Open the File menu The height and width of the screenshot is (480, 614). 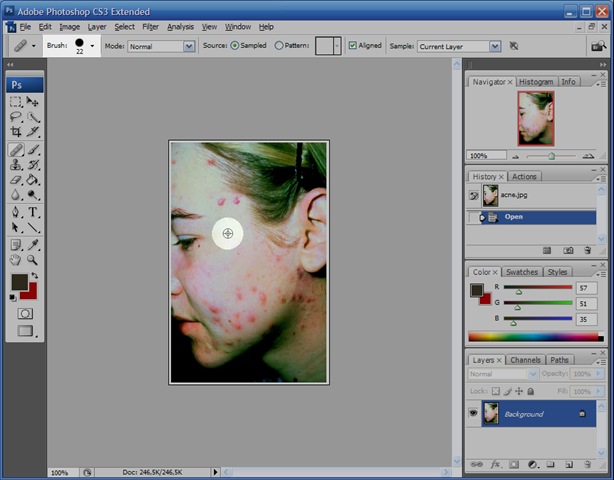25,27
